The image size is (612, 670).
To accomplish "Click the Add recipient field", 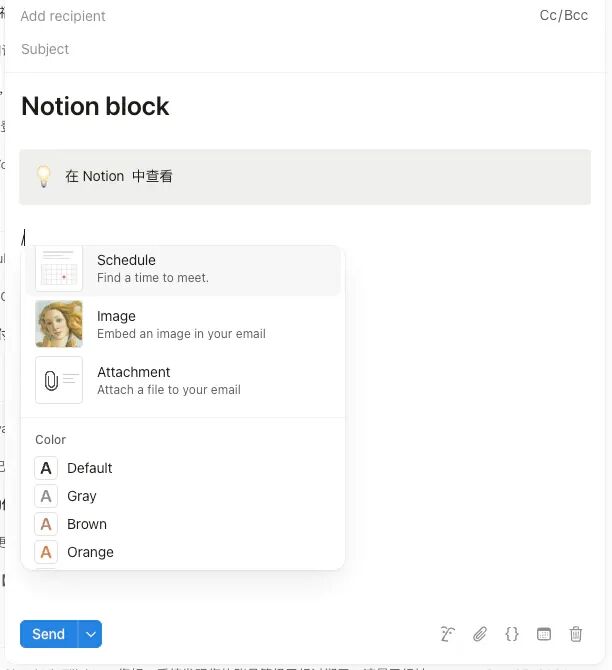I will click(x=63, y=16).
